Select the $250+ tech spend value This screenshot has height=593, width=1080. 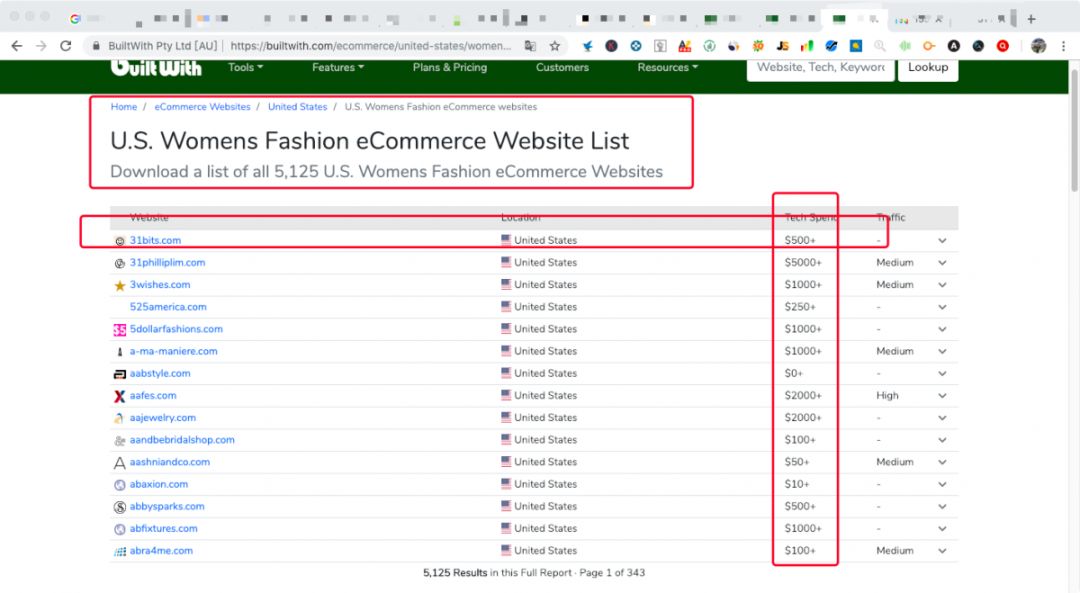coord(800,307)
